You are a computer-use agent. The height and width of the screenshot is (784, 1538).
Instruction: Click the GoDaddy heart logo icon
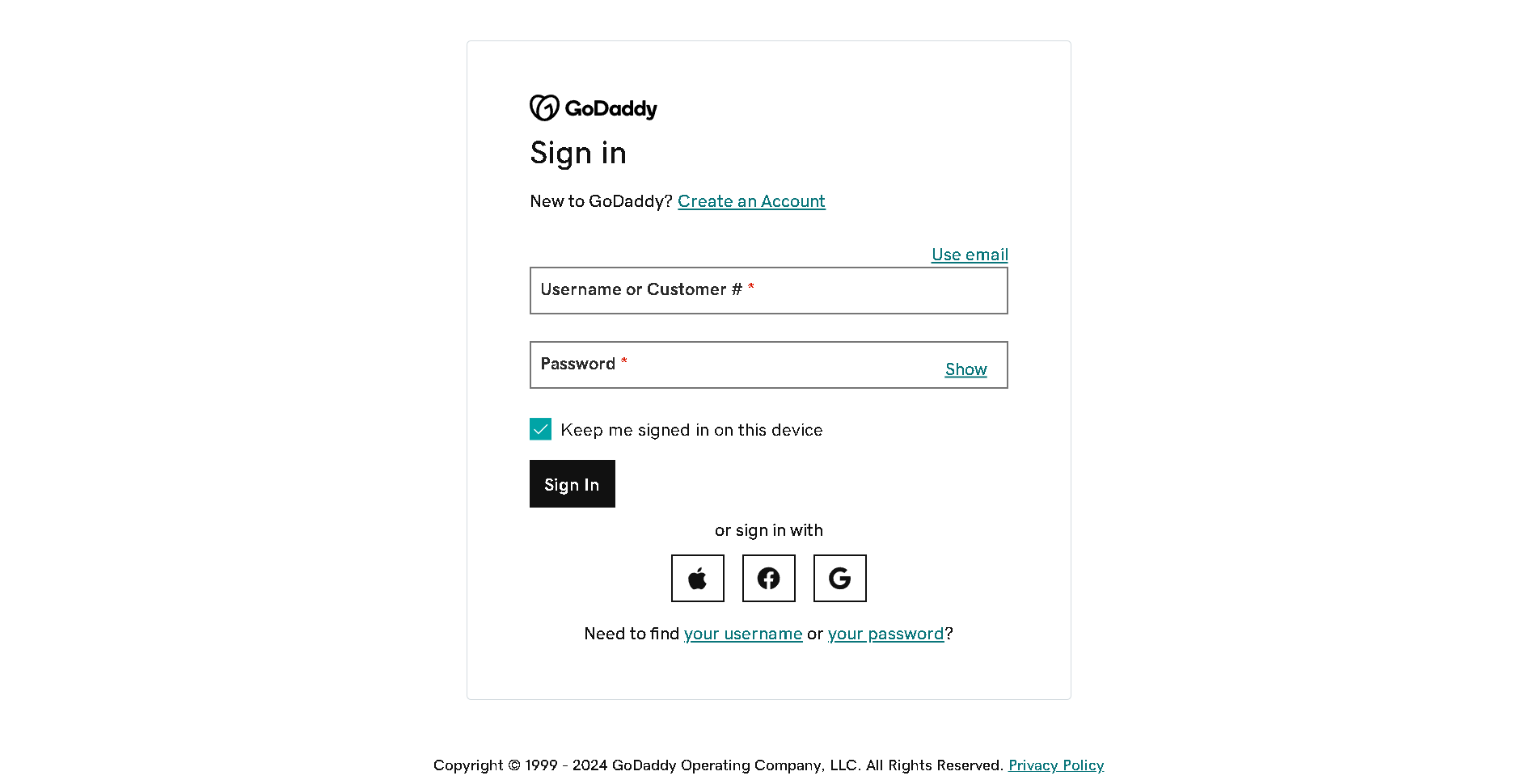pyautogui.click(x=544, y=107)
